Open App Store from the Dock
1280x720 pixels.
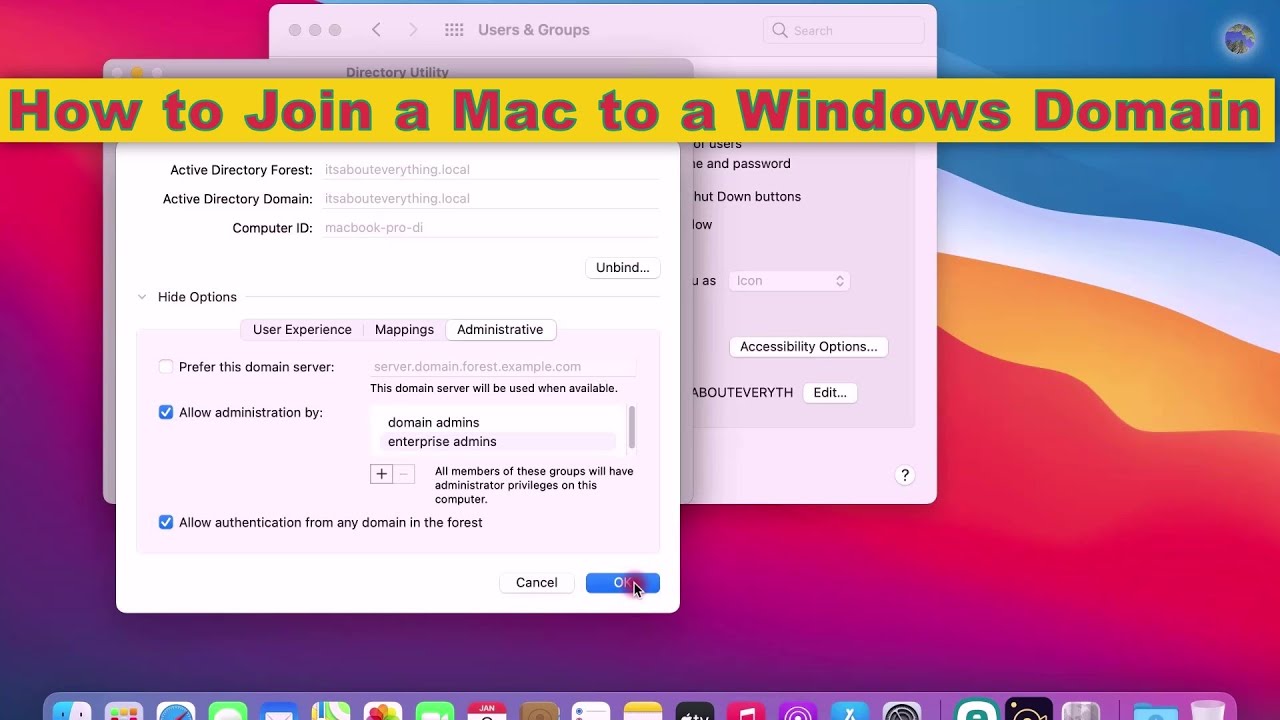[x=851, y=712]
